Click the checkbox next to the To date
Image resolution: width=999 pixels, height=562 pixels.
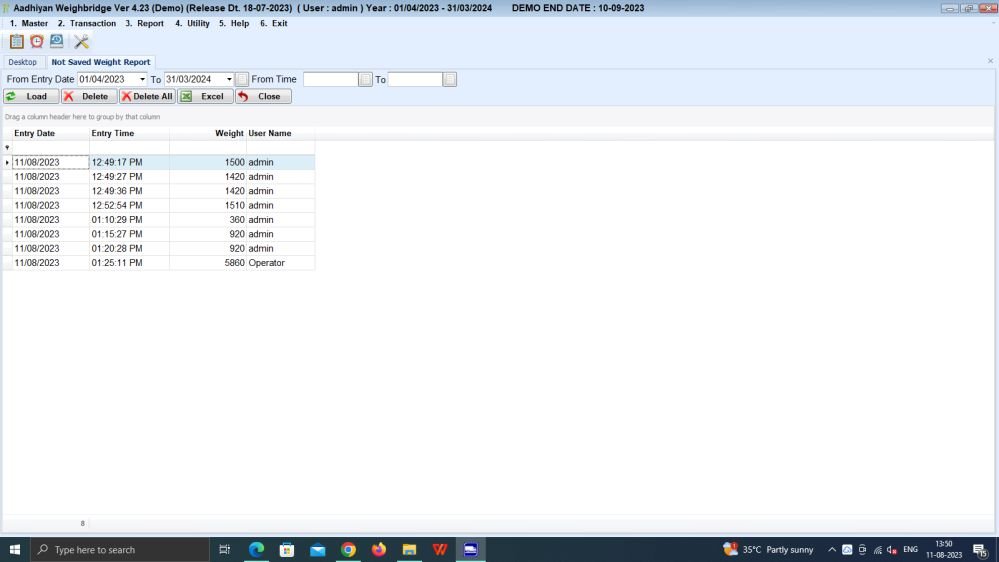242,79
